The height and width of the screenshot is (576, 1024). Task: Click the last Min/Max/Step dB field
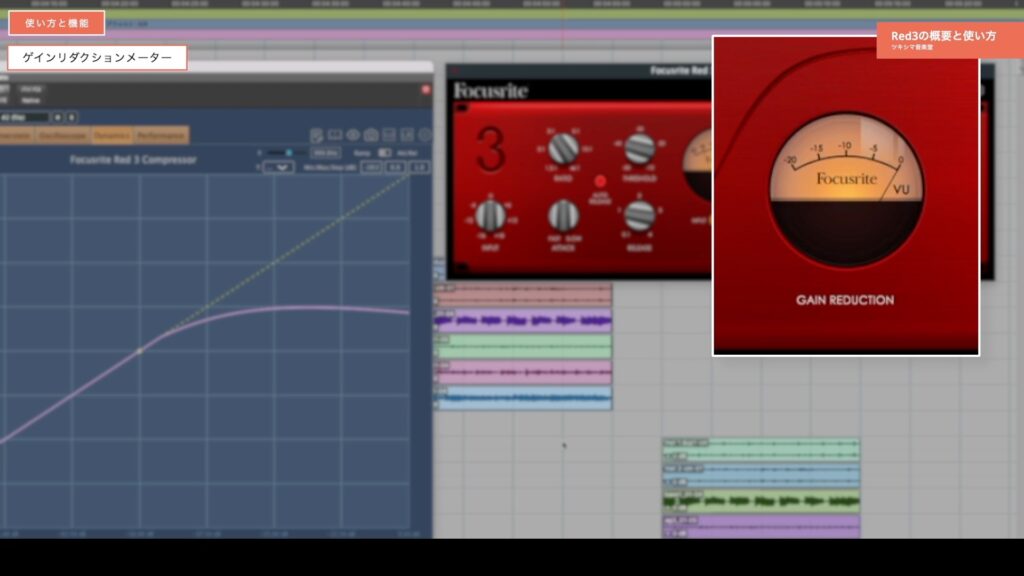[x=419, y=168]
